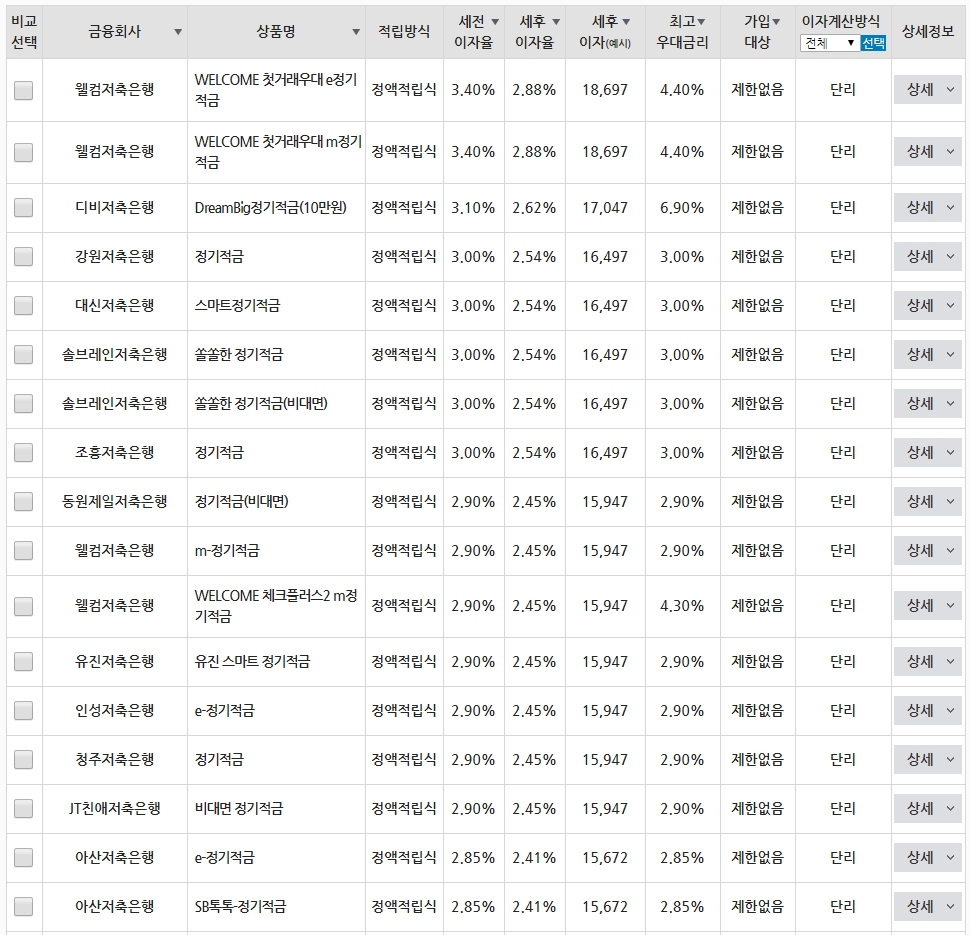Expand 상세 for 아산저축은행 e-정기적금
This screenshot has width=970, height=935.
(927, 858)
